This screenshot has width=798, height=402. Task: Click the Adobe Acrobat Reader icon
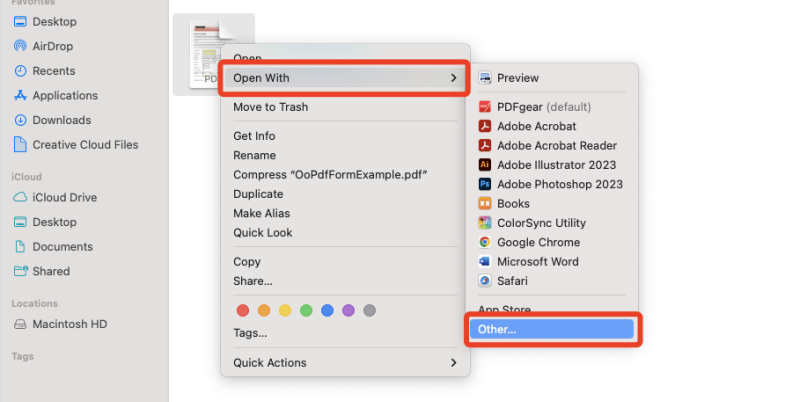coord(485,146)
